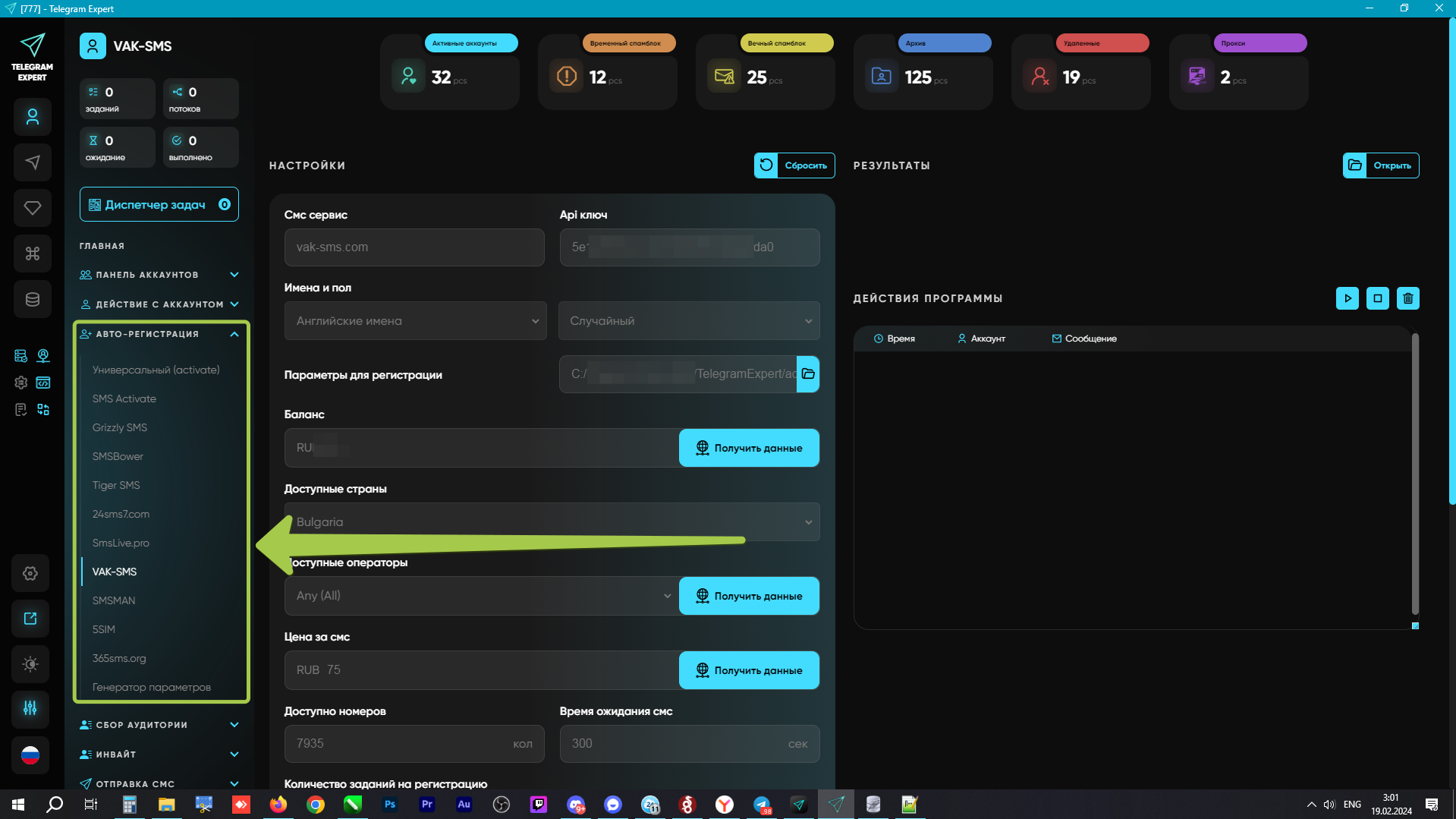Image resolution: width=1456 pixels, height=819 pixels.
Task: Select '365sms.org' service in the menu
Action: pyautogui.click(x=119, y=658)
